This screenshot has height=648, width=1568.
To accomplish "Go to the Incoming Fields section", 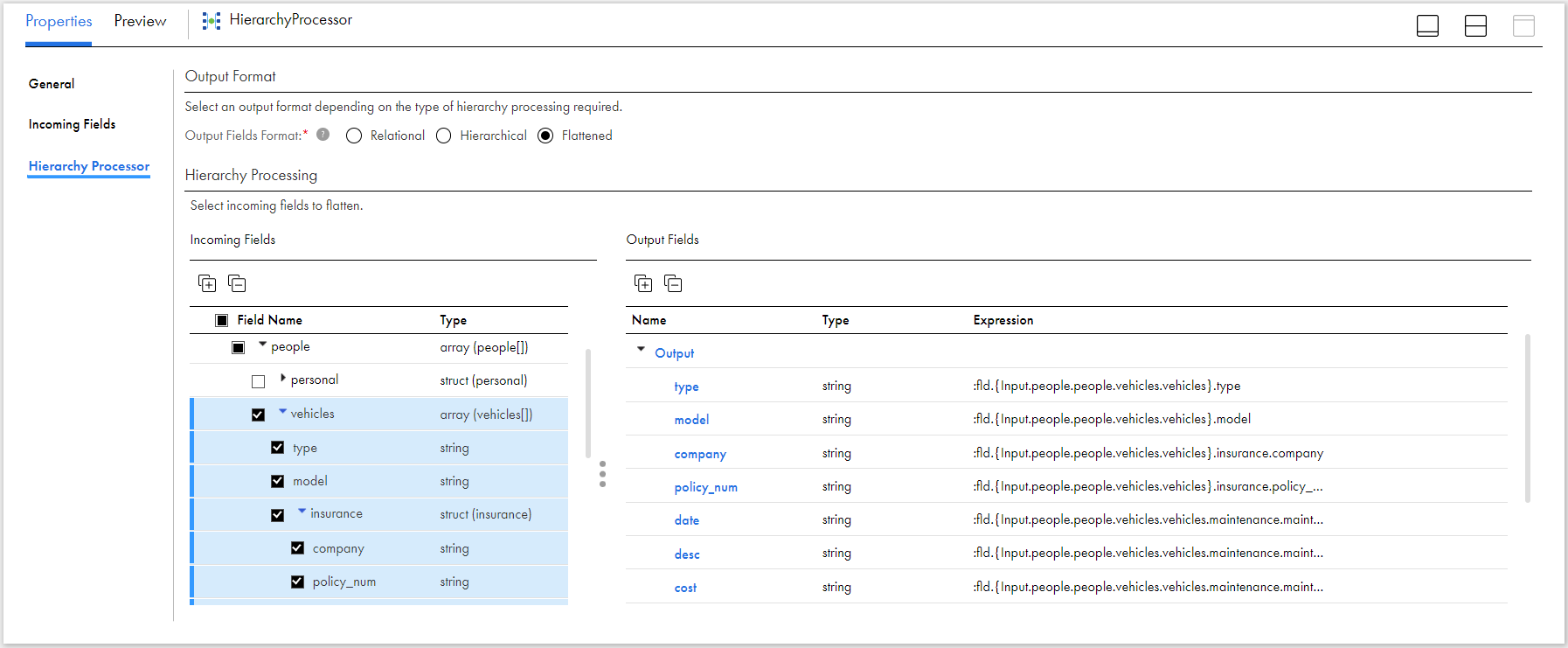I will point(72,124).
